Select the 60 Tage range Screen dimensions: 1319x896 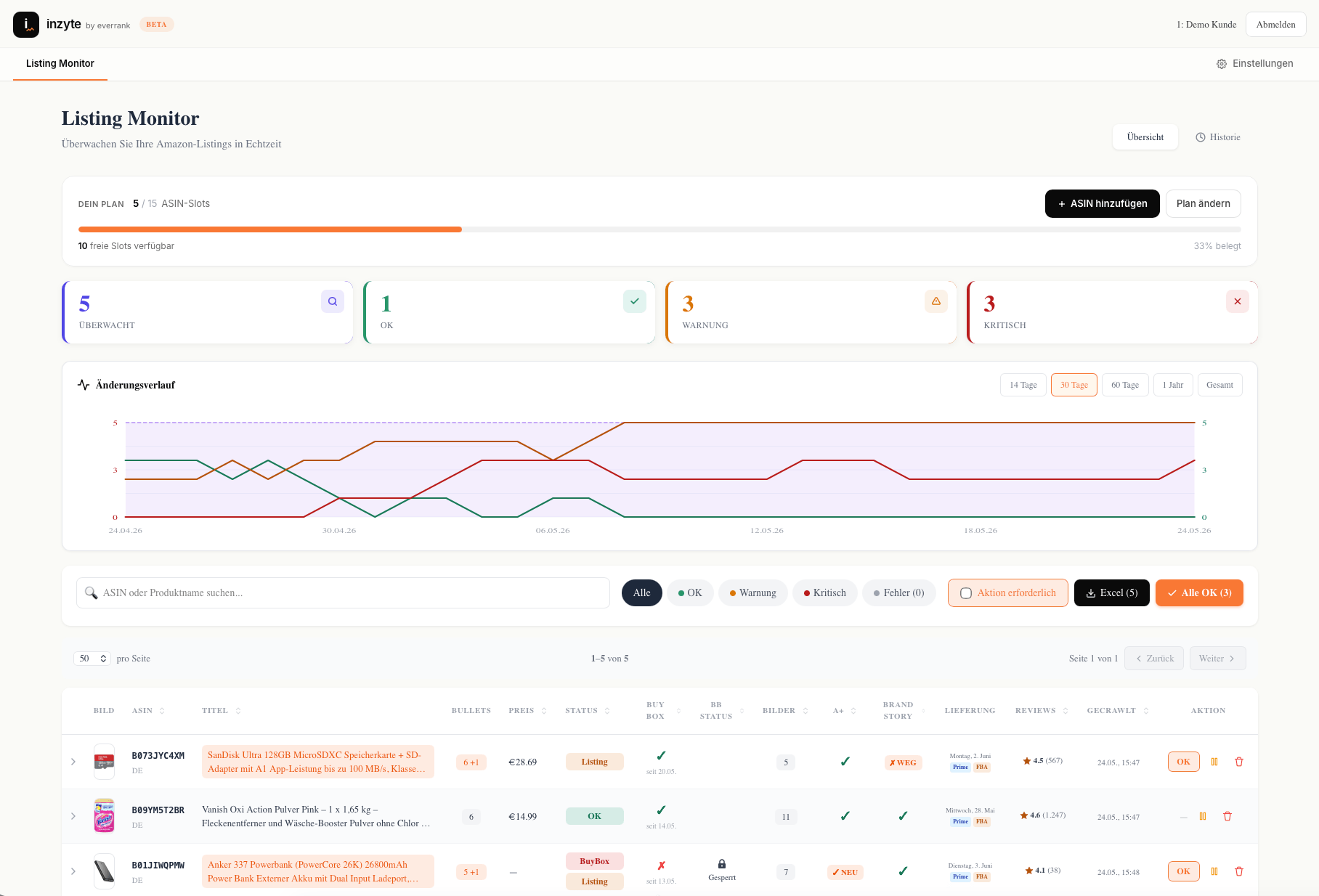pyautogui.click(x=1124, y=385)
